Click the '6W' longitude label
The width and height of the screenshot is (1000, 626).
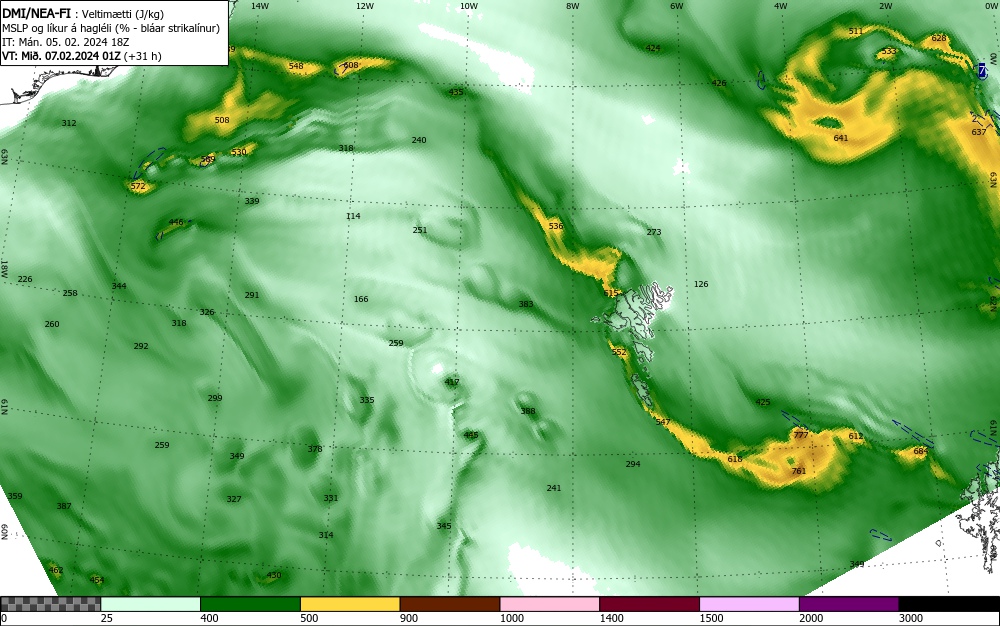(x=677, y=6)
